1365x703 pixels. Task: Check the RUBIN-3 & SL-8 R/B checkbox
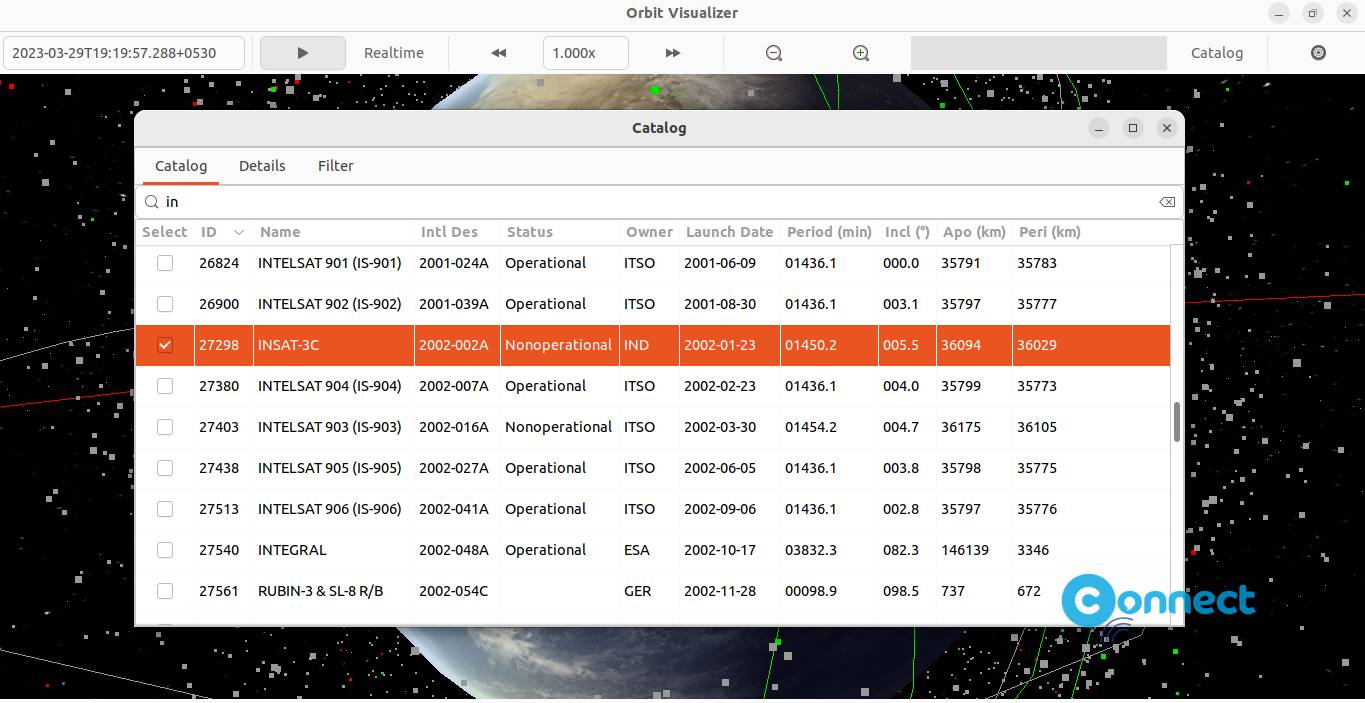(x=165, y=591)
